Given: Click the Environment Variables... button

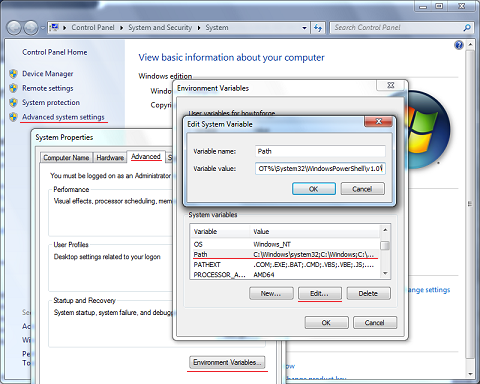Looking at the screenshot, I should tap(227, 362).
